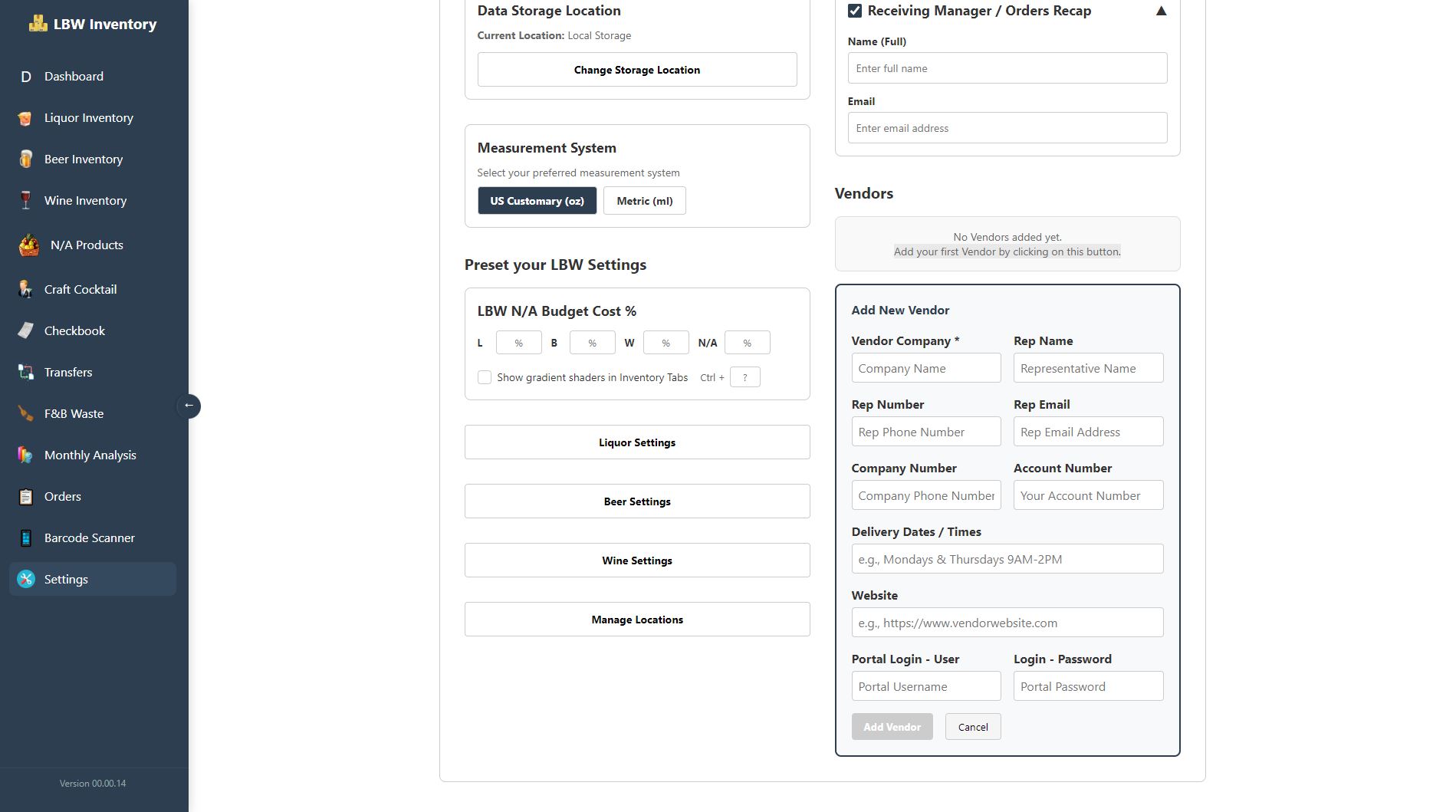The width and height of the screenshot is (1456, 812).
Task: Click the Liquor Inventory sidebar icon
Action: pyautogui.click(x=25, y=118)
